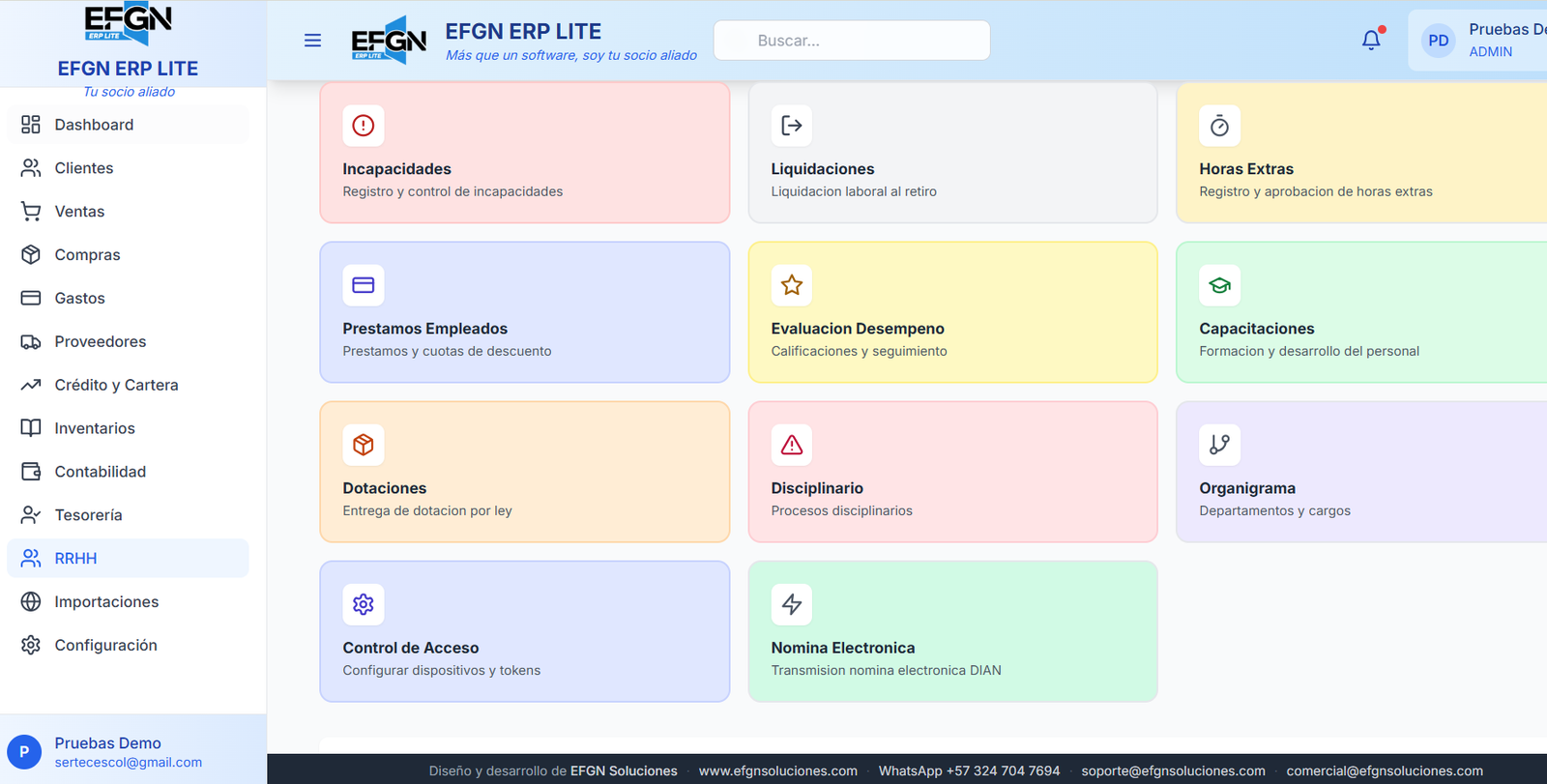Open the Evaluacion Desempeno card title

click(x=858, y=329)
